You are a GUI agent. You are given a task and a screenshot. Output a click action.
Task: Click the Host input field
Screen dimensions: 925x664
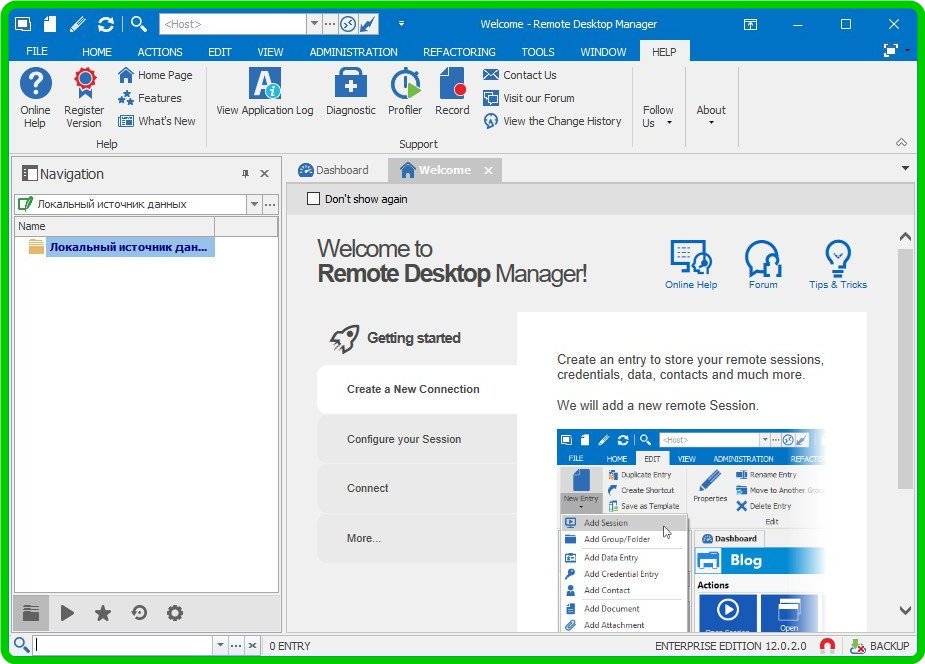click(233, 24)
